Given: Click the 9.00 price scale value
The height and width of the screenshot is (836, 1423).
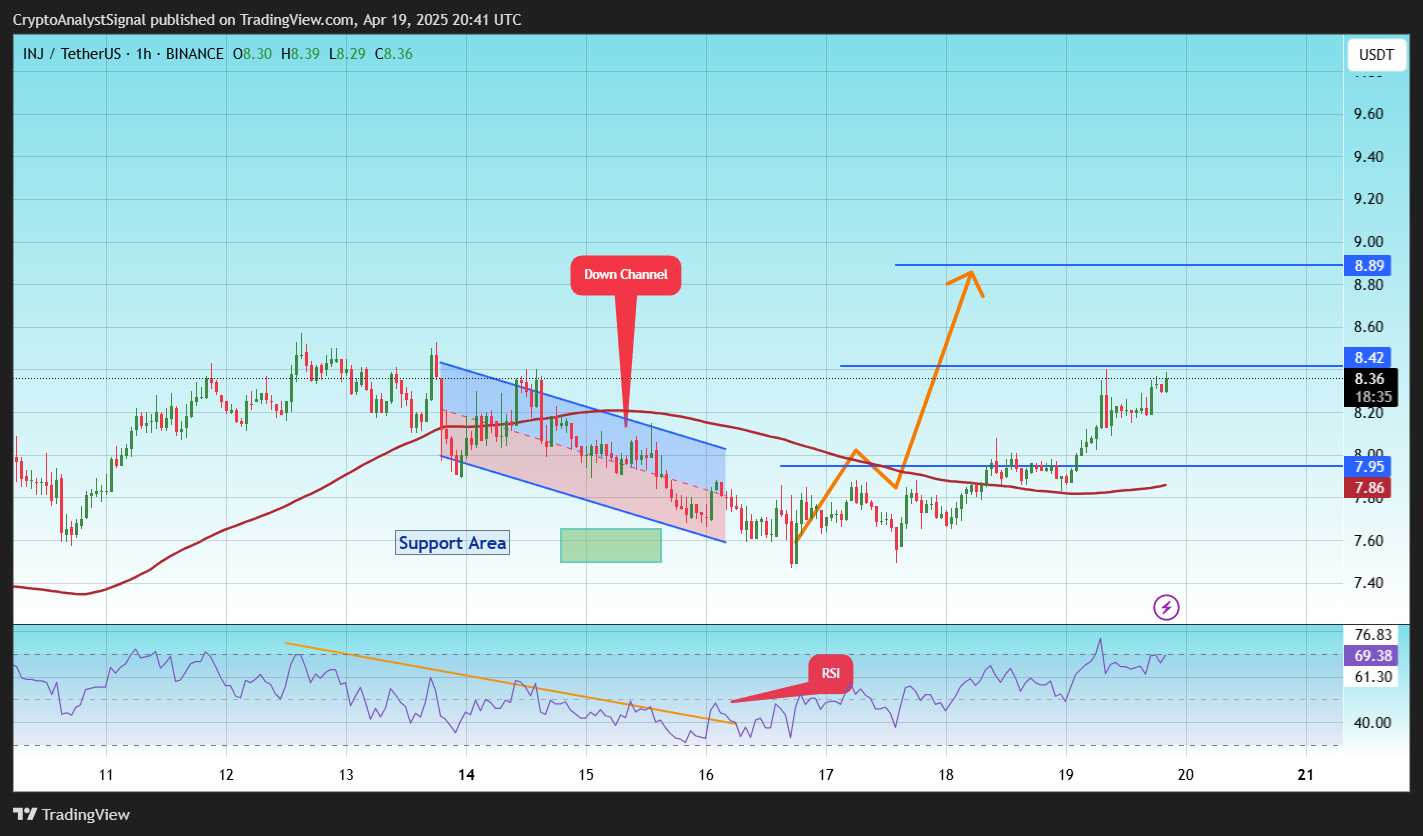Looking at the screenshot, I should tap(1369, 242).
